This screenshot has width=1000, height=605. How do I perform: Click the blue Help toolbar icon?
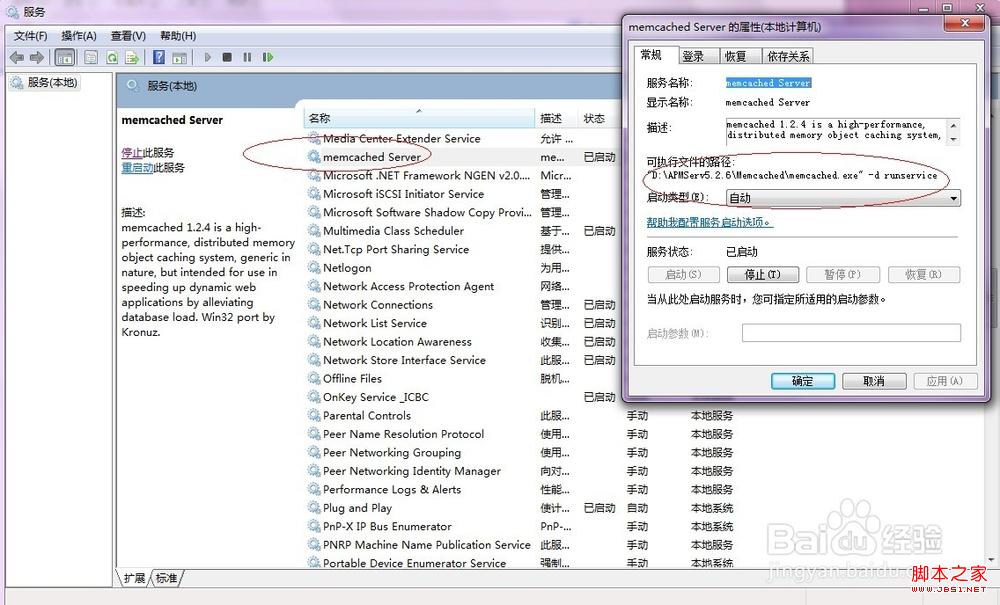159,57
